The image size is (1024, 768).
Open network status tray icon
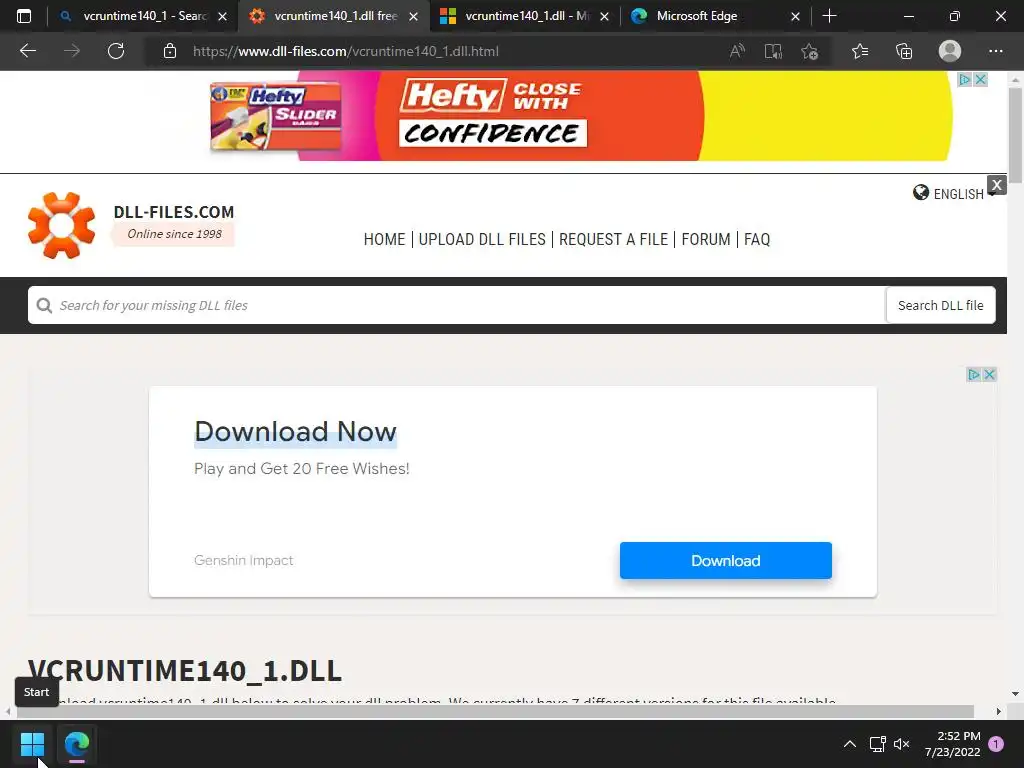coord(877,744)
